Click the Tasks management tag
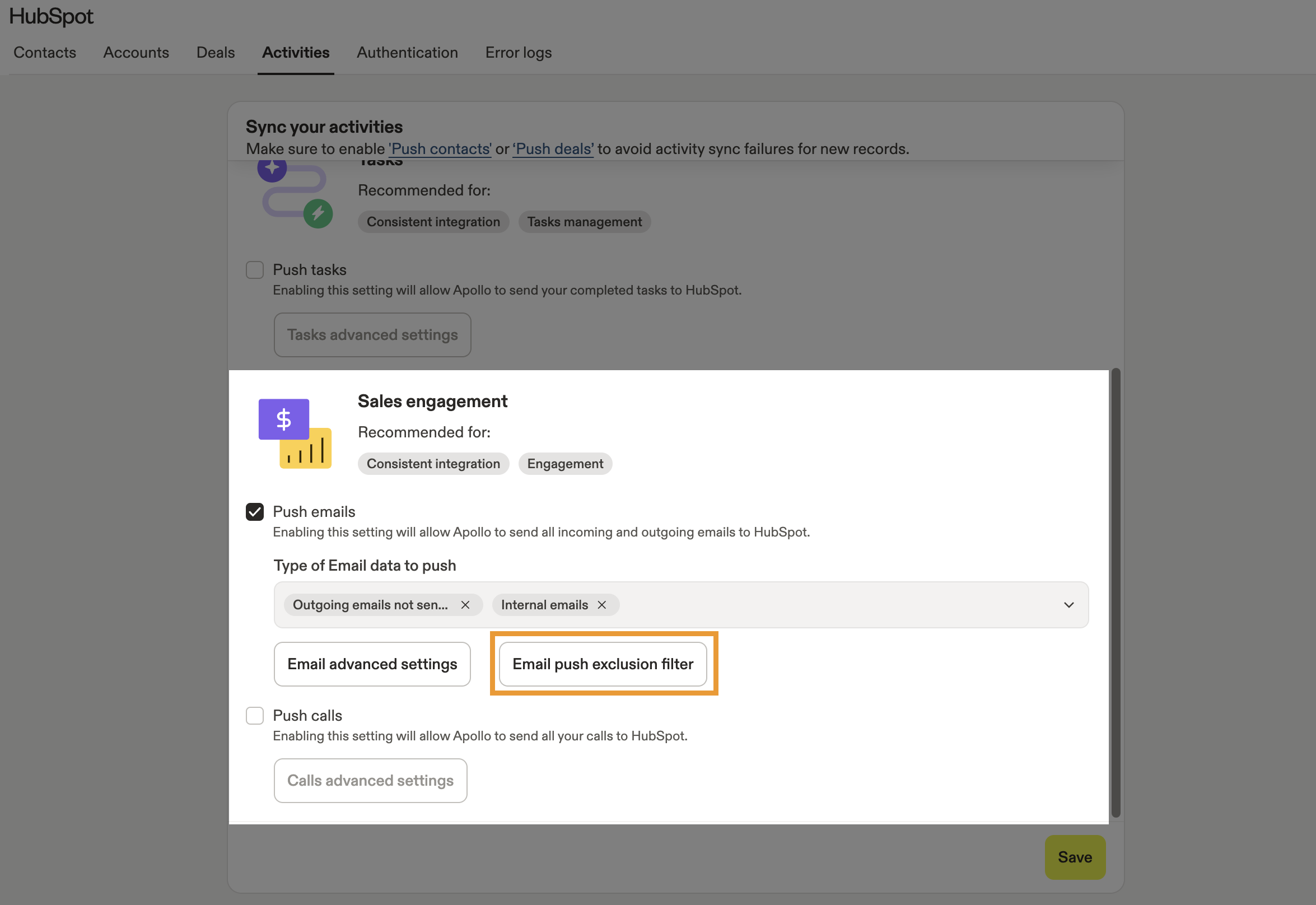Viewport: 1316px width, 905px height. 585,222
